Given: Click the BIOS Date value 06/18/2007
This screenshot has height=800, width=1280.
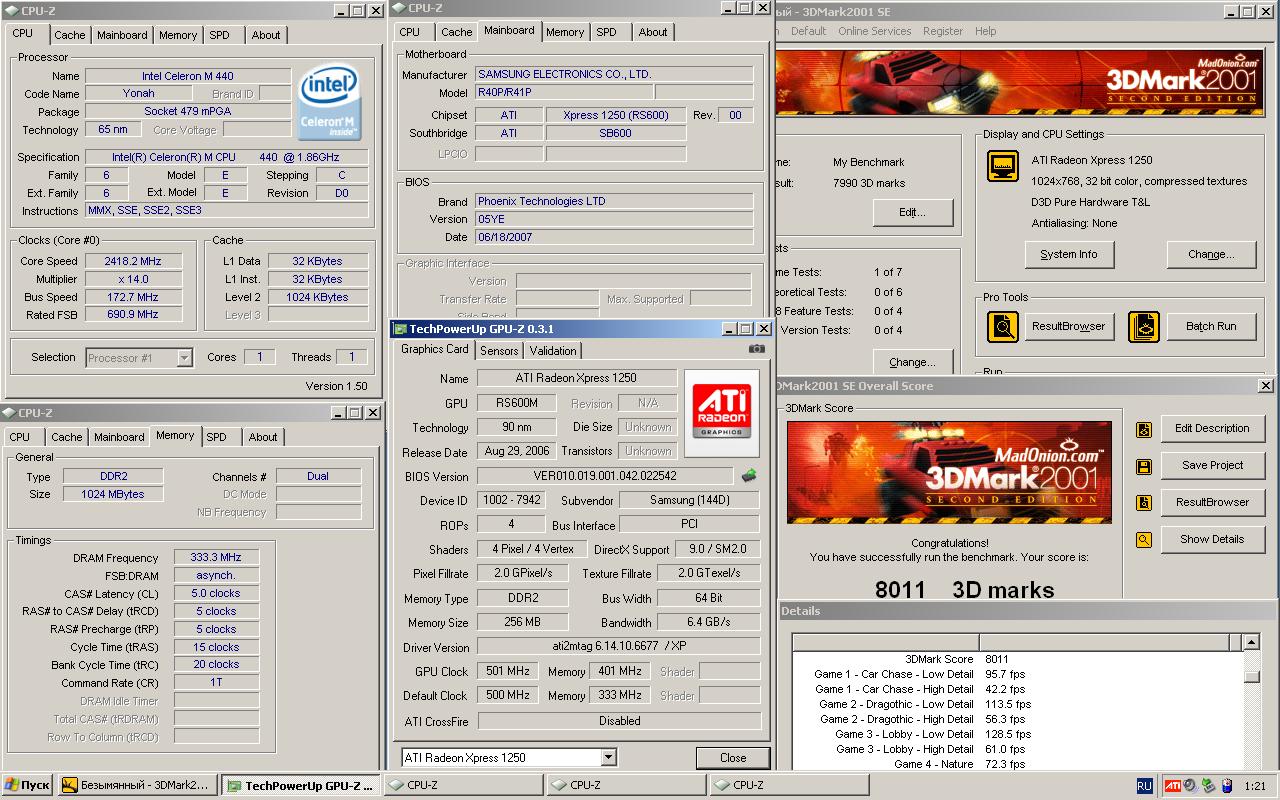Looking at the screenshot, I should click(x=614, y=237).
